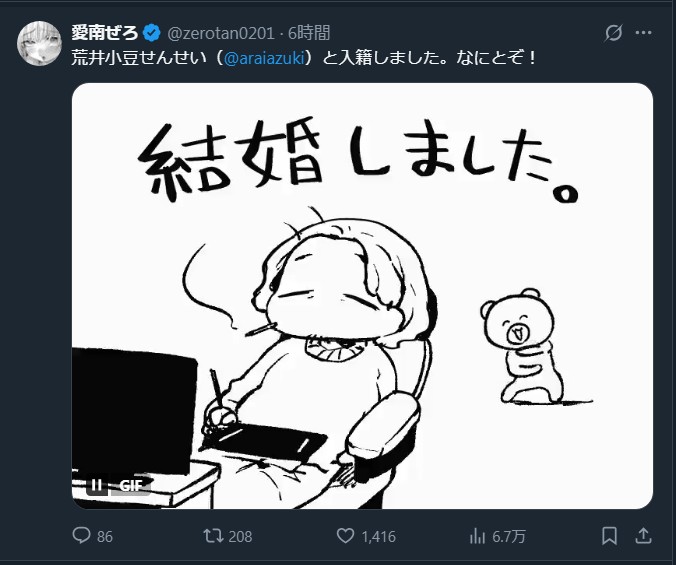Click the profile avatar picture
Image resolution: width=676 pixels, height=565 pixels.
point(39,43)
